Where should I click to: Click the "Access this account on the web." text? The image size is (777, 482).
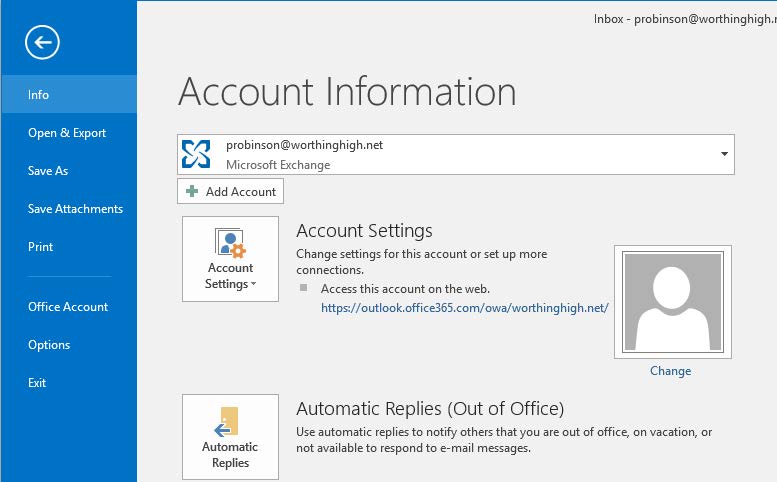click(405, 289)
